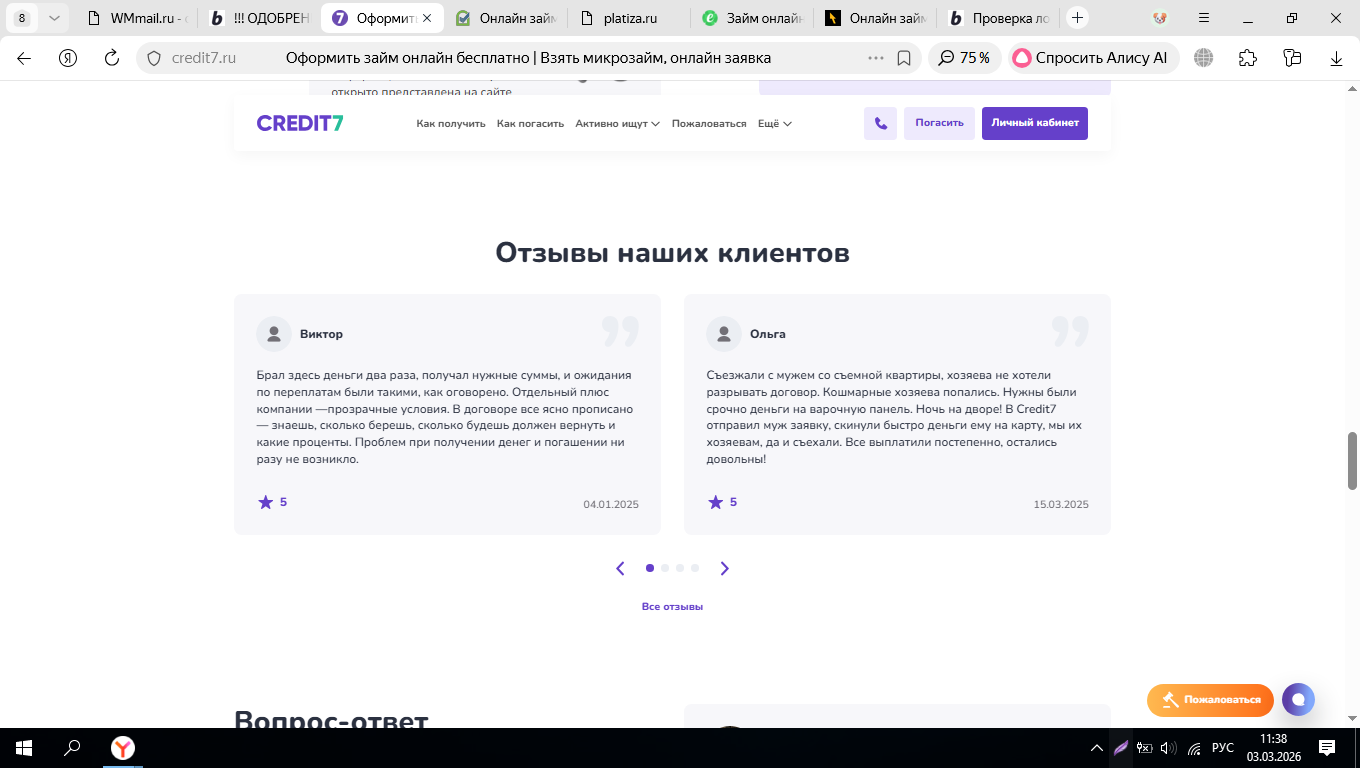
Task: Click Olga's review avatar icon
Action: tap(724, 334)
